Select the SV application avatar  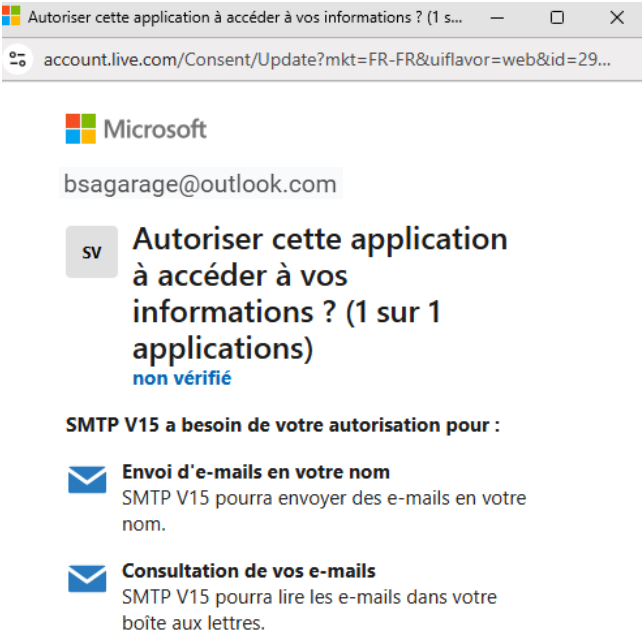pyautogui.click(x=91, y=252)
